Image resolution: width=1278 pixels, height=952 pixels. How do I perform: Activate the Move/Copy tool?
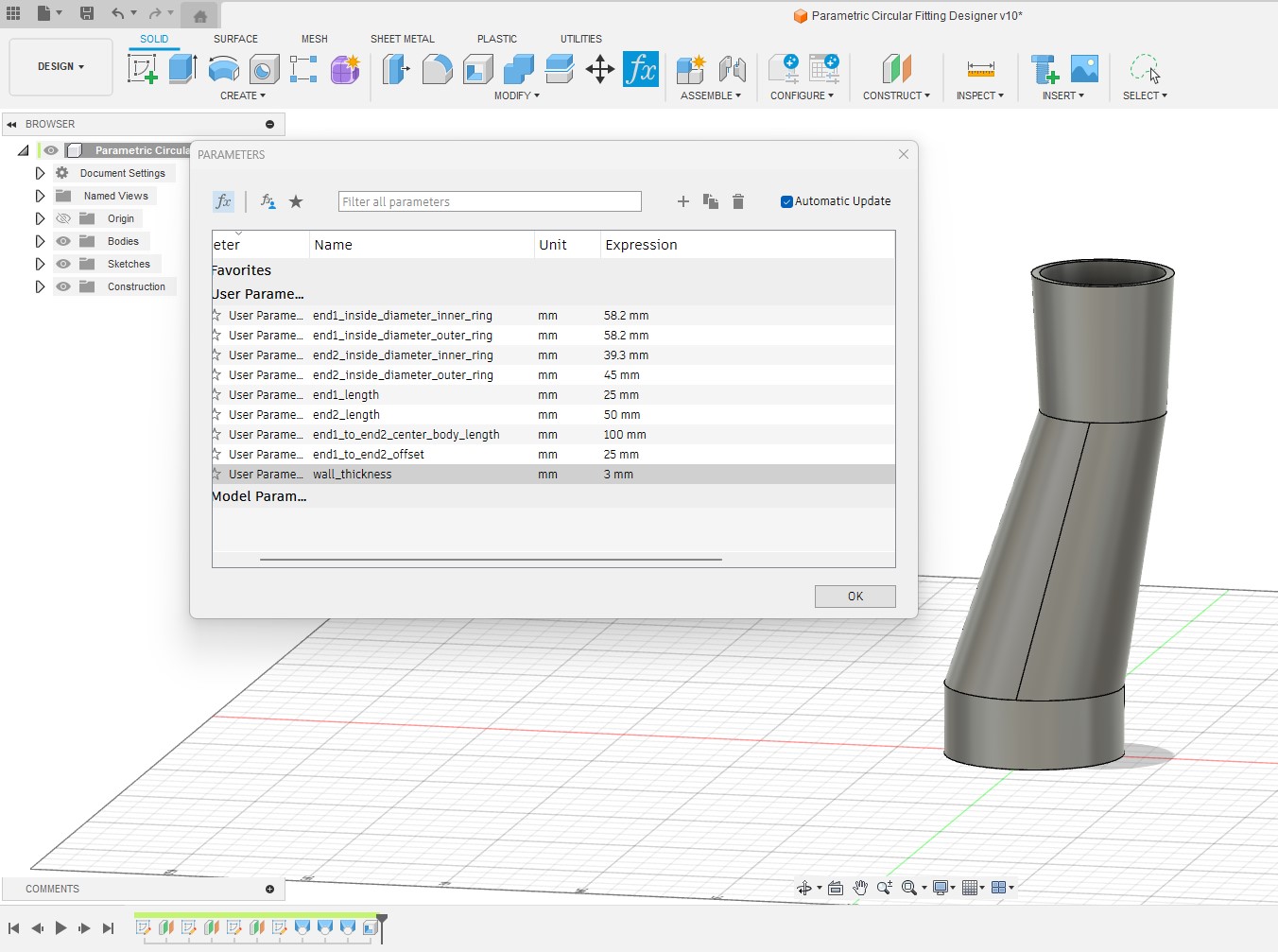click(599, 68)
